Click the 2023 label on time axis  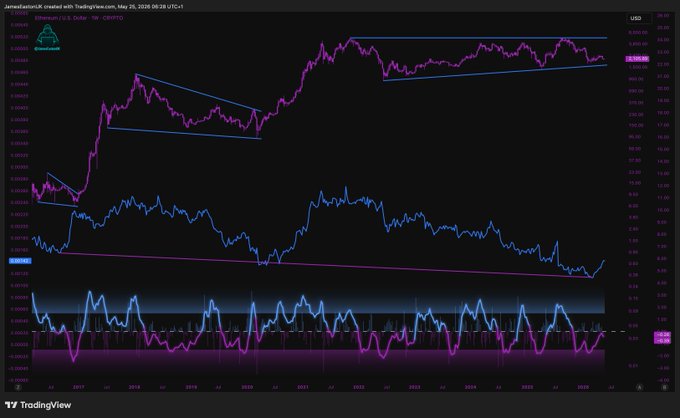pyautogui.click(x=415, y=387)
